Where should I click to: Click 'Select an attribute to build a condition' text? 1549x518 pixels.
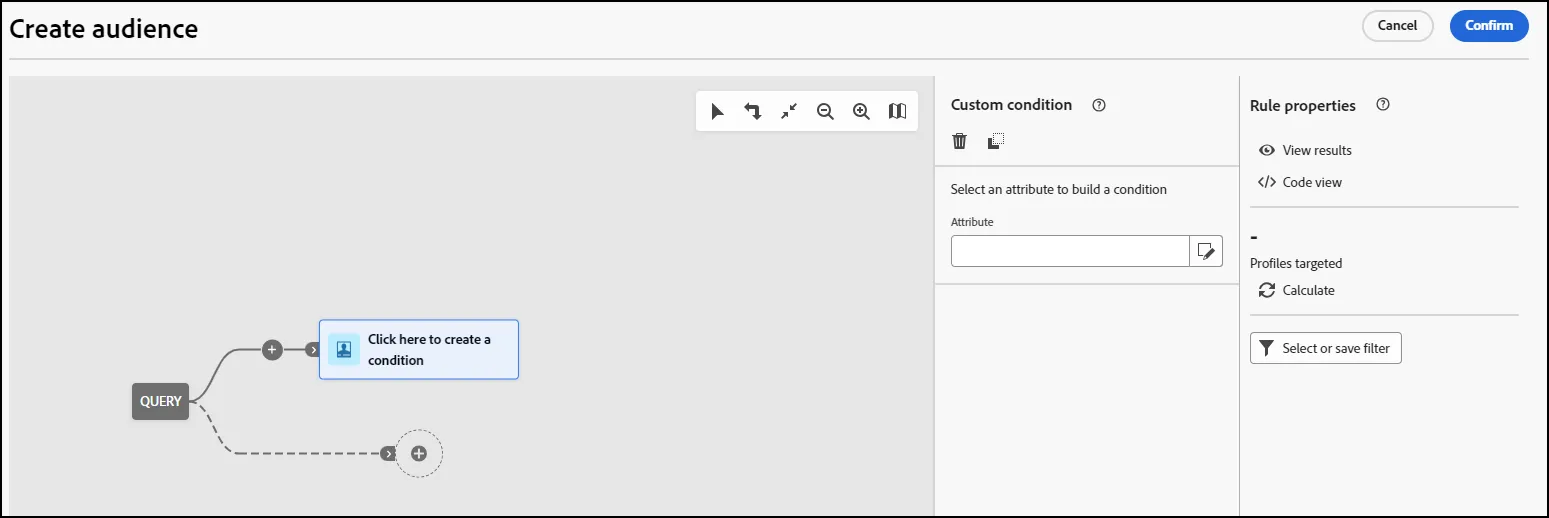1059,189
